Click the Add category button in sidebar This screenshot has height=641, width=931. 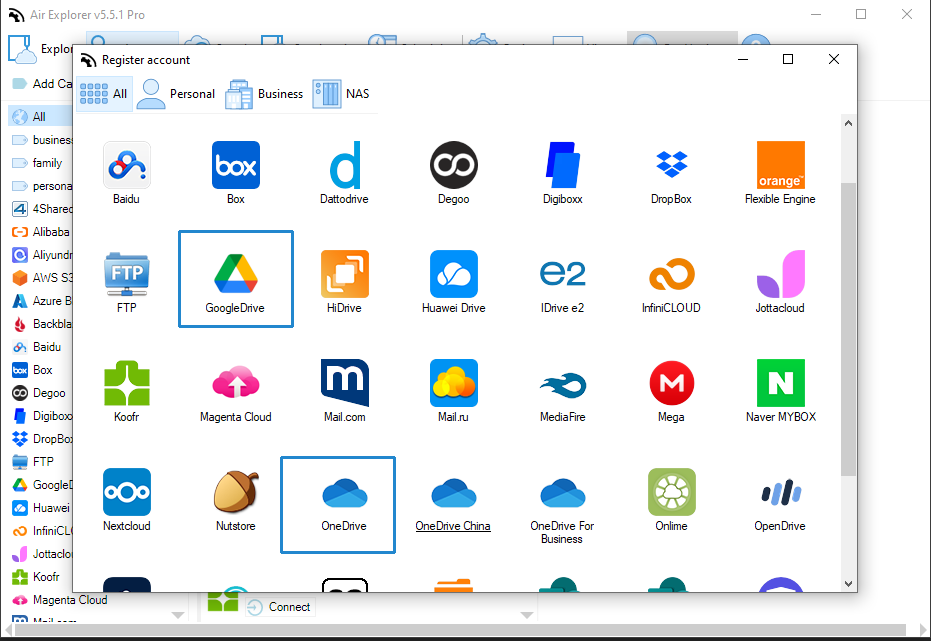point(42,84)
